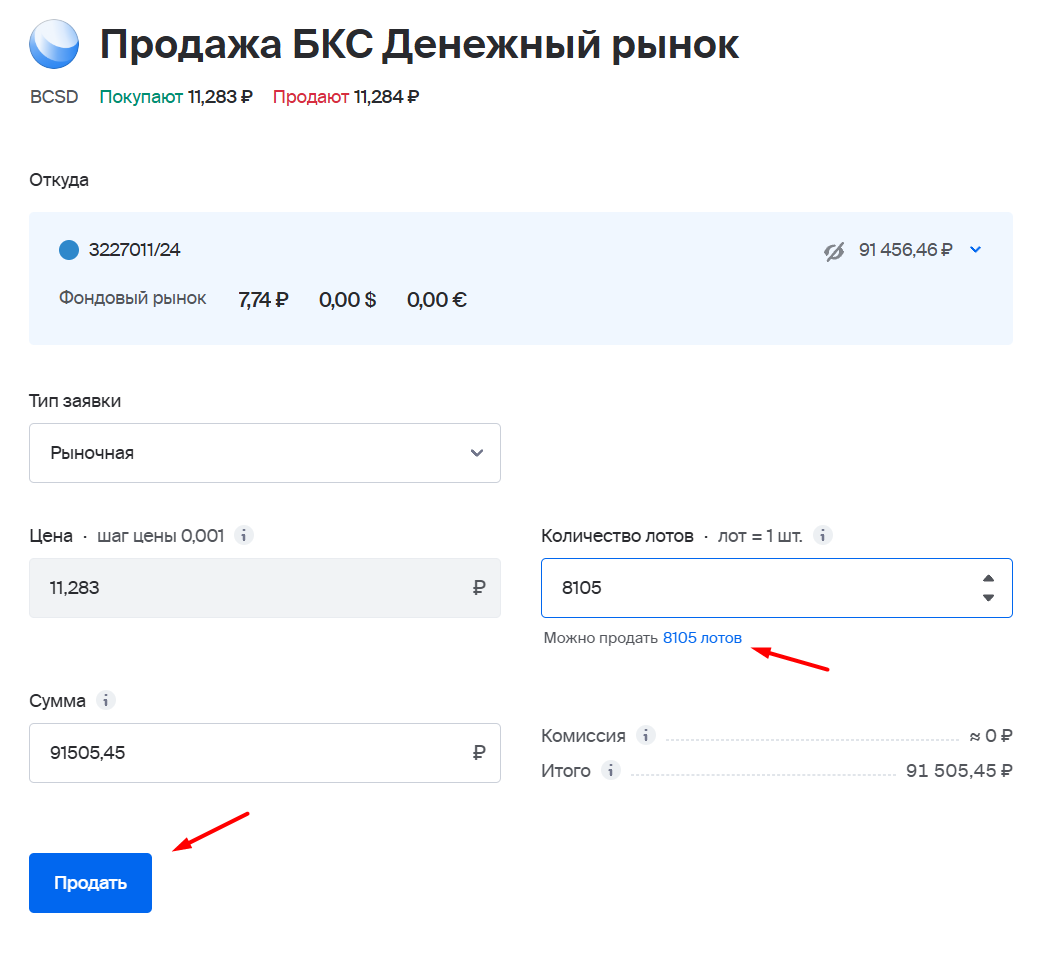Click the account number 3227011/24
This screenshot has height=955, width=1046.
(134, 250)
